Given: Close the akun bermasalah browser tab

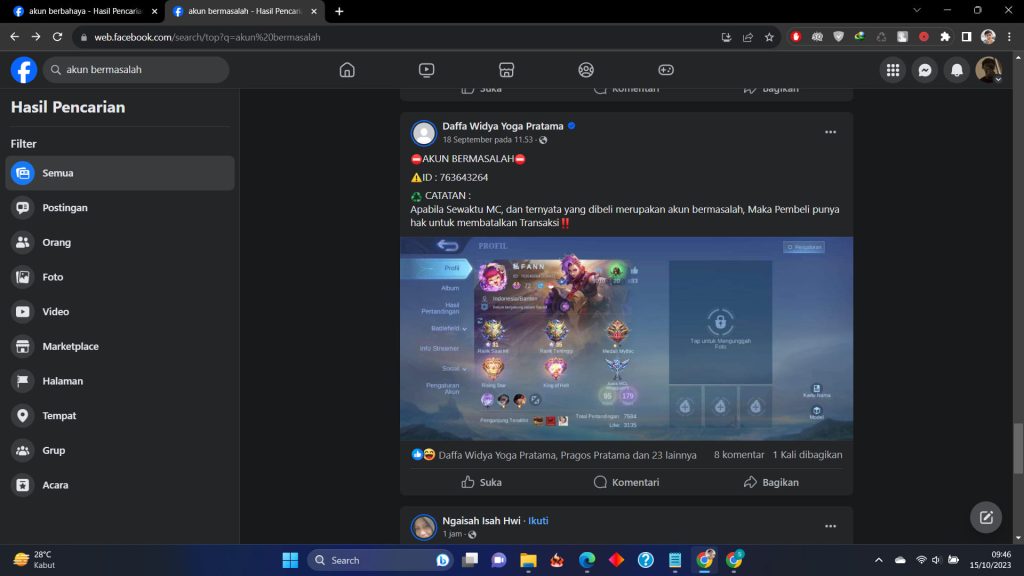Looking at the screenshot, I should click(x=313, y=11).
